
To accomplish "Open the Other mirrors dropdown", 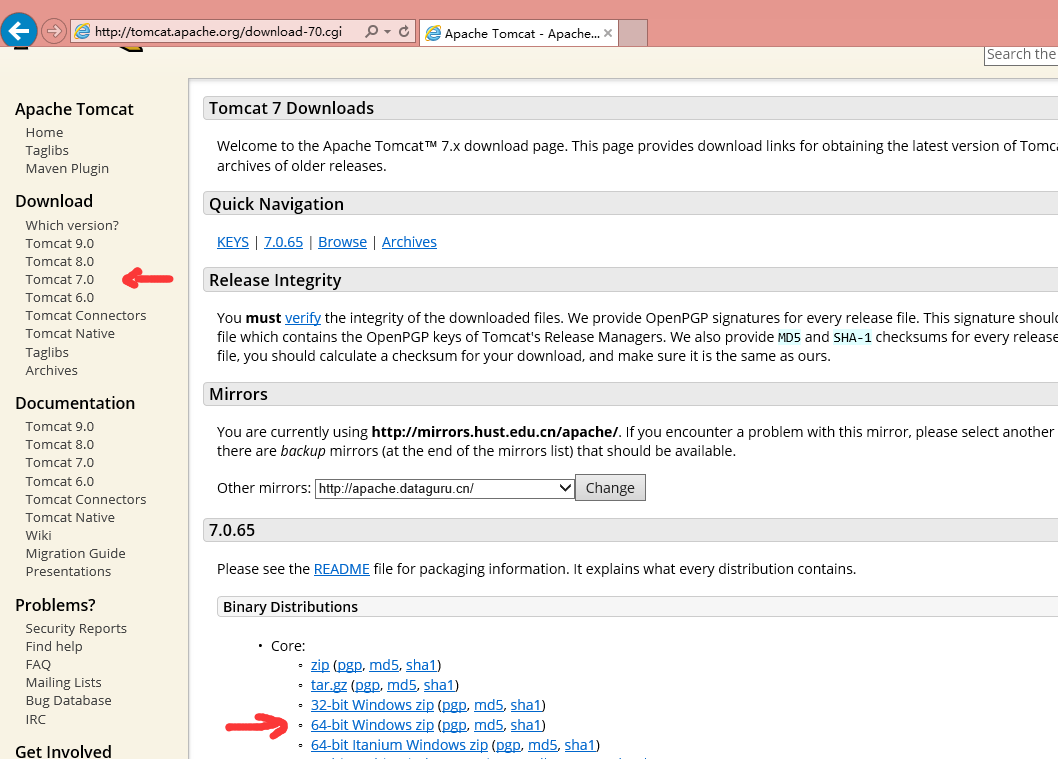I will (445, 489).
